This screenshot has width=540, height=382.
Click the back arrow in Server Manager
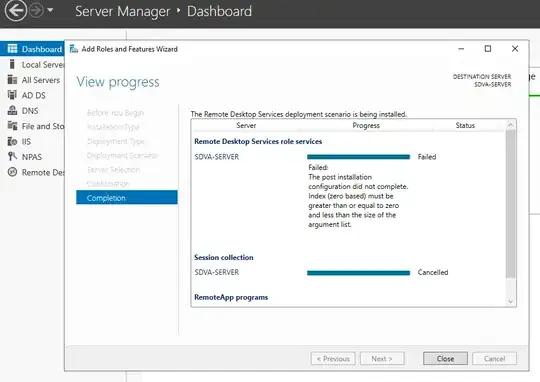16,11
